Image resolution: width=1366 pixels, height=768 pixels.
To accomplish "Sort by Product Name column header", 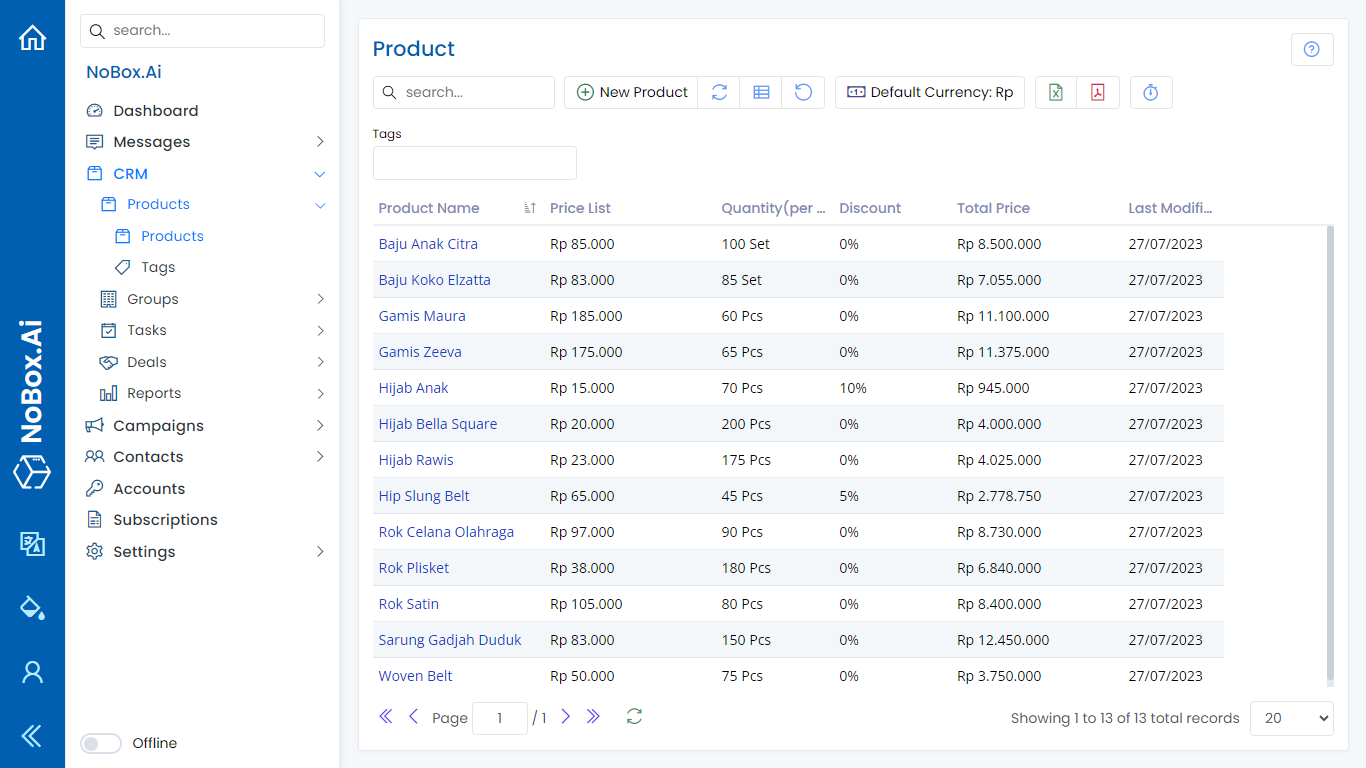I will 429,208.
